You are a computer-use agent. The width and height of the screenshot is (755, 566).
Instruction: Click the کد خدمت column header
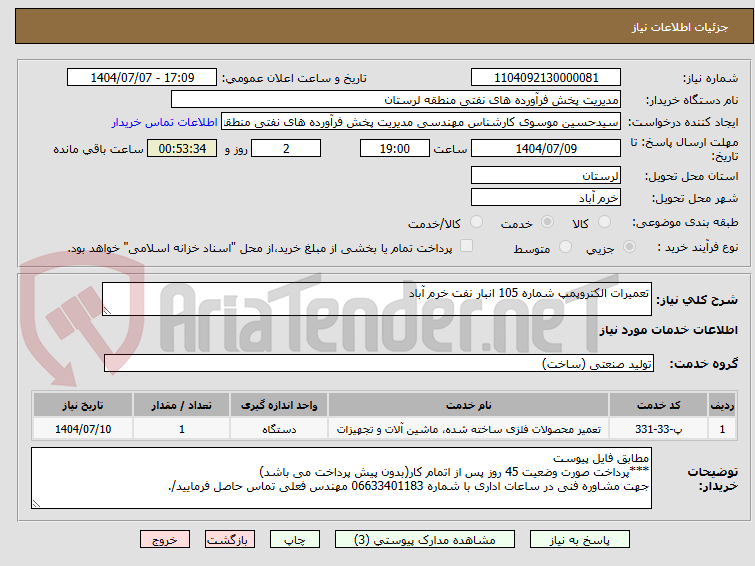tap(658, 405)
